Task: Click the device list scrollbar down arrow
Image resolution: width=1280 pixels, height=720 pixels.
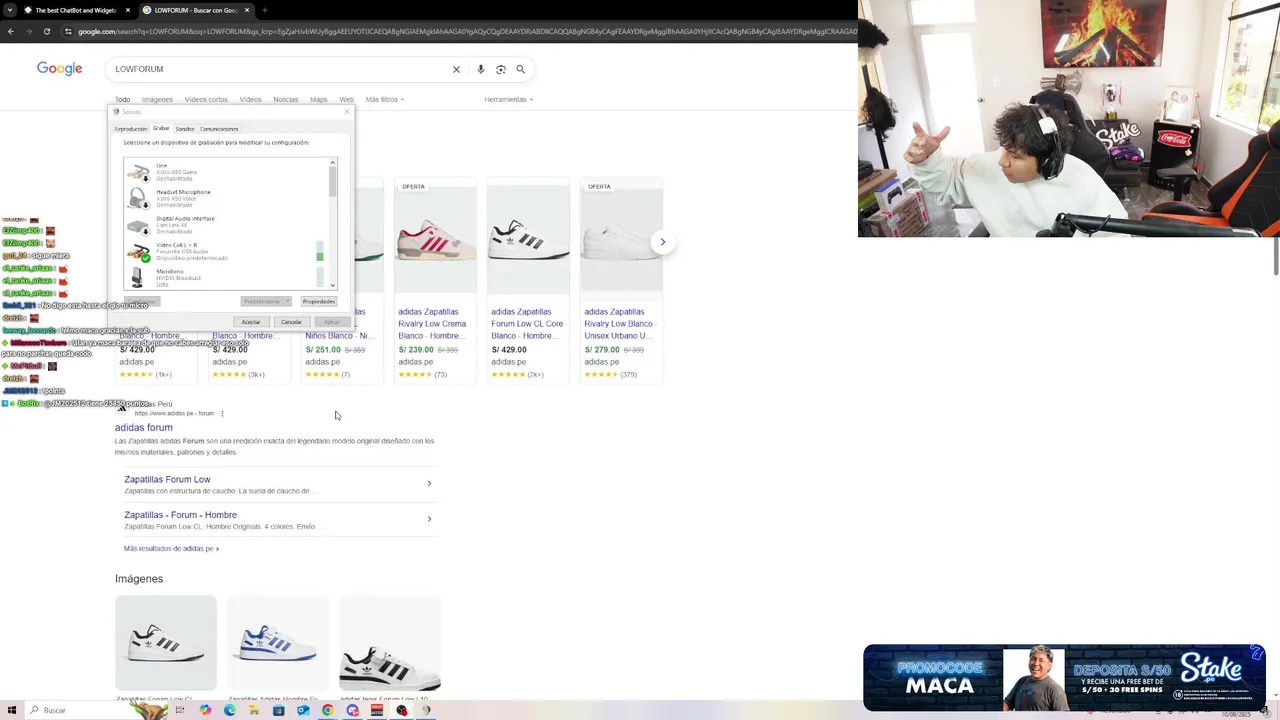Action: point(333,286)
